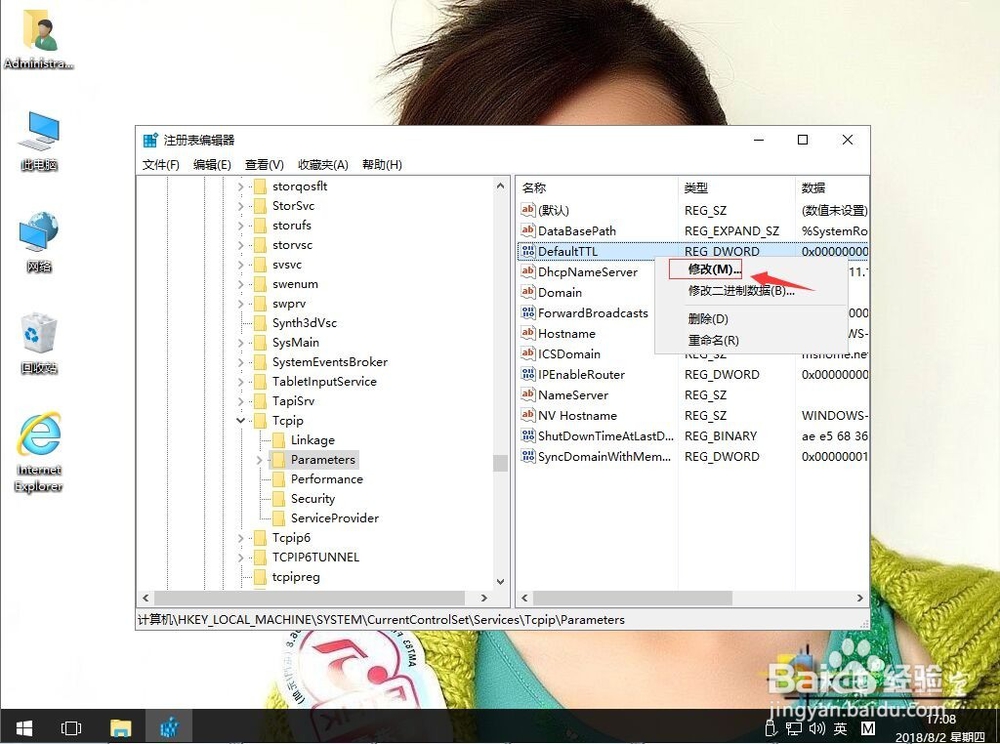Open File Explorer from the taskbar
This screenshot has height=744, width=1000.
(121, 727)
